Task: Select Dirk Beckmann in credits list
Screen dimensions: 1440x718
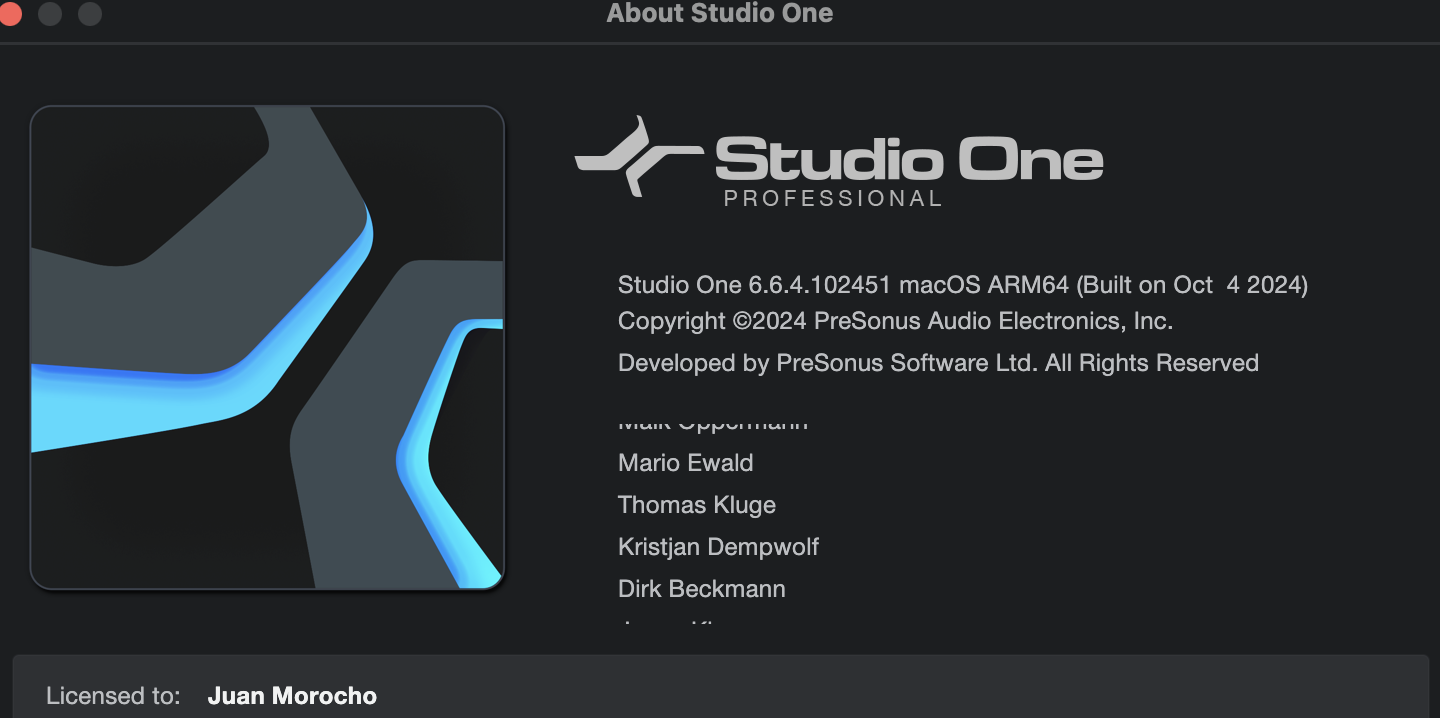Action: [x=702, y=589]
